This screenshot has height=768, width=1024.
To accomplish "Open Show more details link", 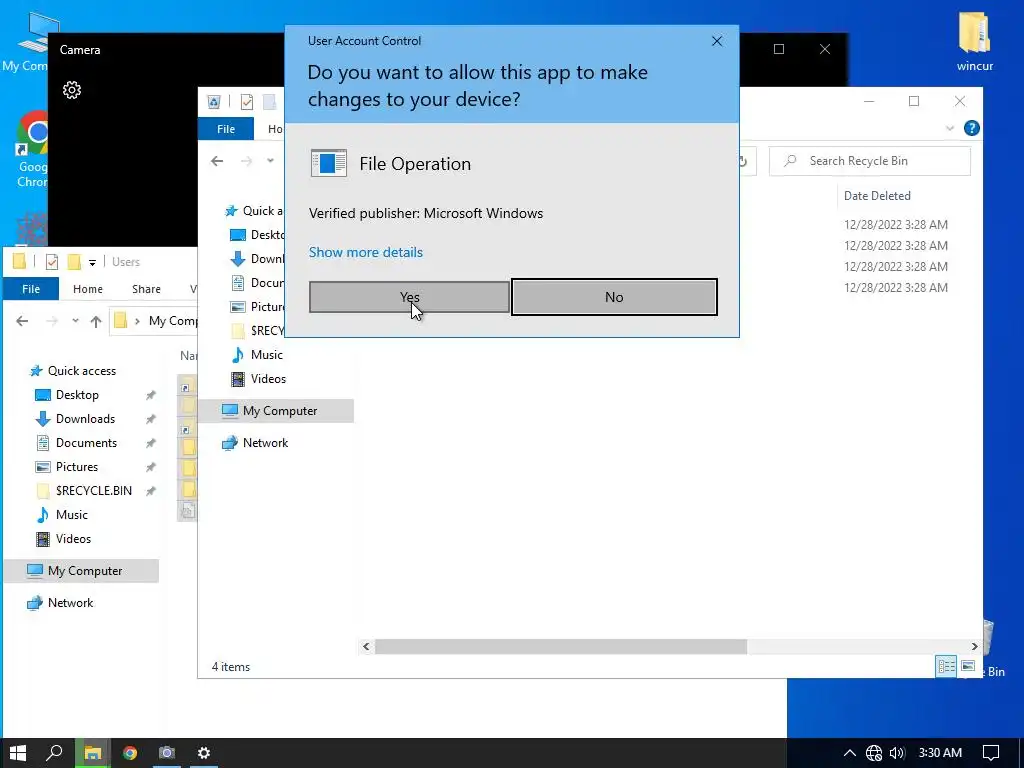I will tap(366, 252).
